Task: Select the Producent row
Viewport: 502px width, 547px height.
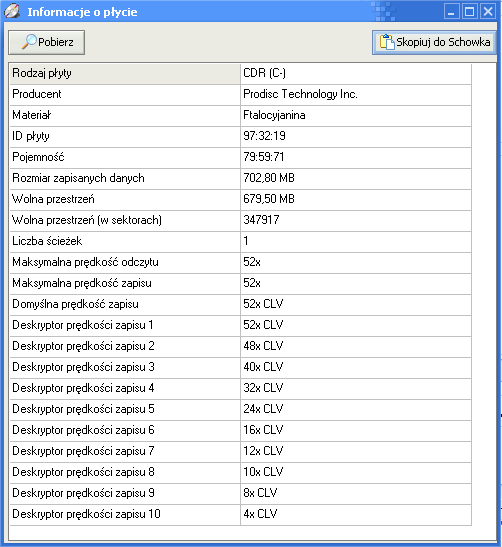Action: pyautogui.click(x=240, y=95)
